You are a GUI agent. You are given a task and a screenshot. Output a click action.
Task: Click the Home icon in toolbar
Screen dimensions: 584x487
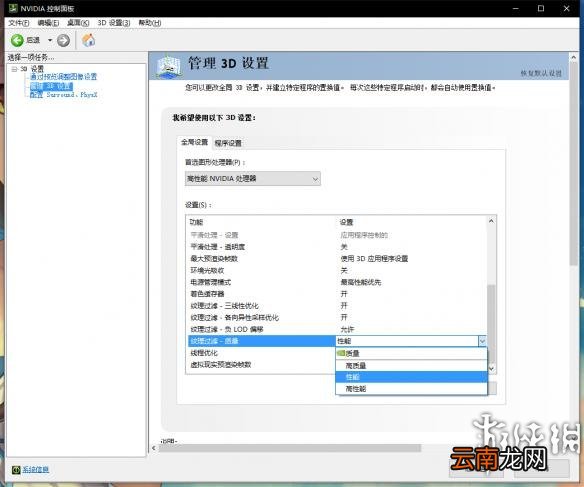click(x=89, y=40)
